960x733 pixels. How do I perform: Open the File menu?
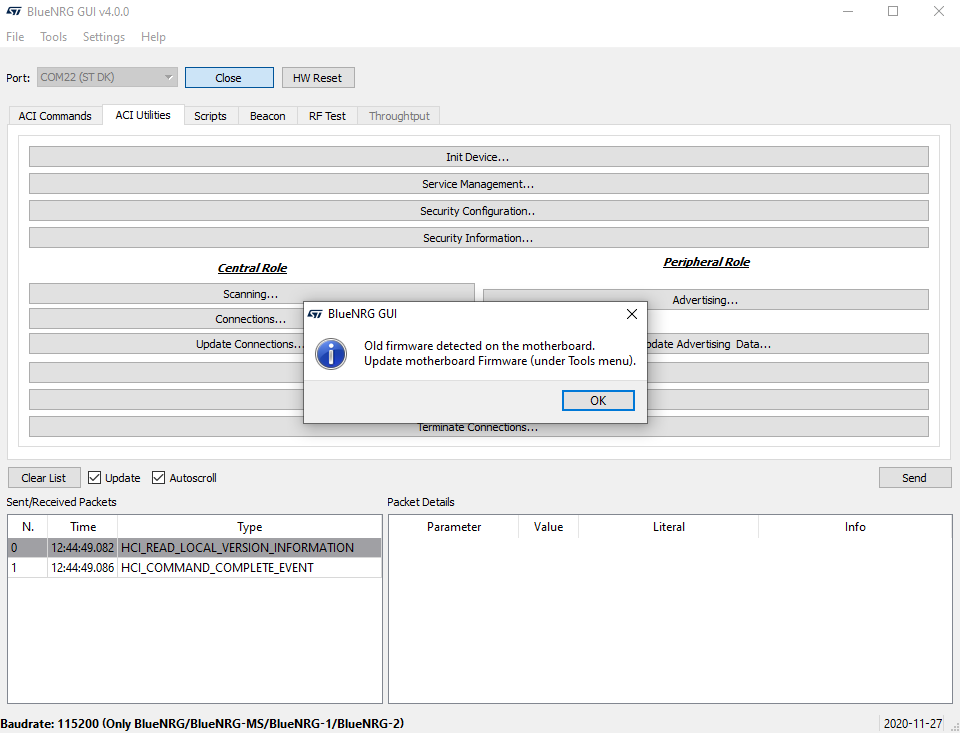tap(15, 37)
